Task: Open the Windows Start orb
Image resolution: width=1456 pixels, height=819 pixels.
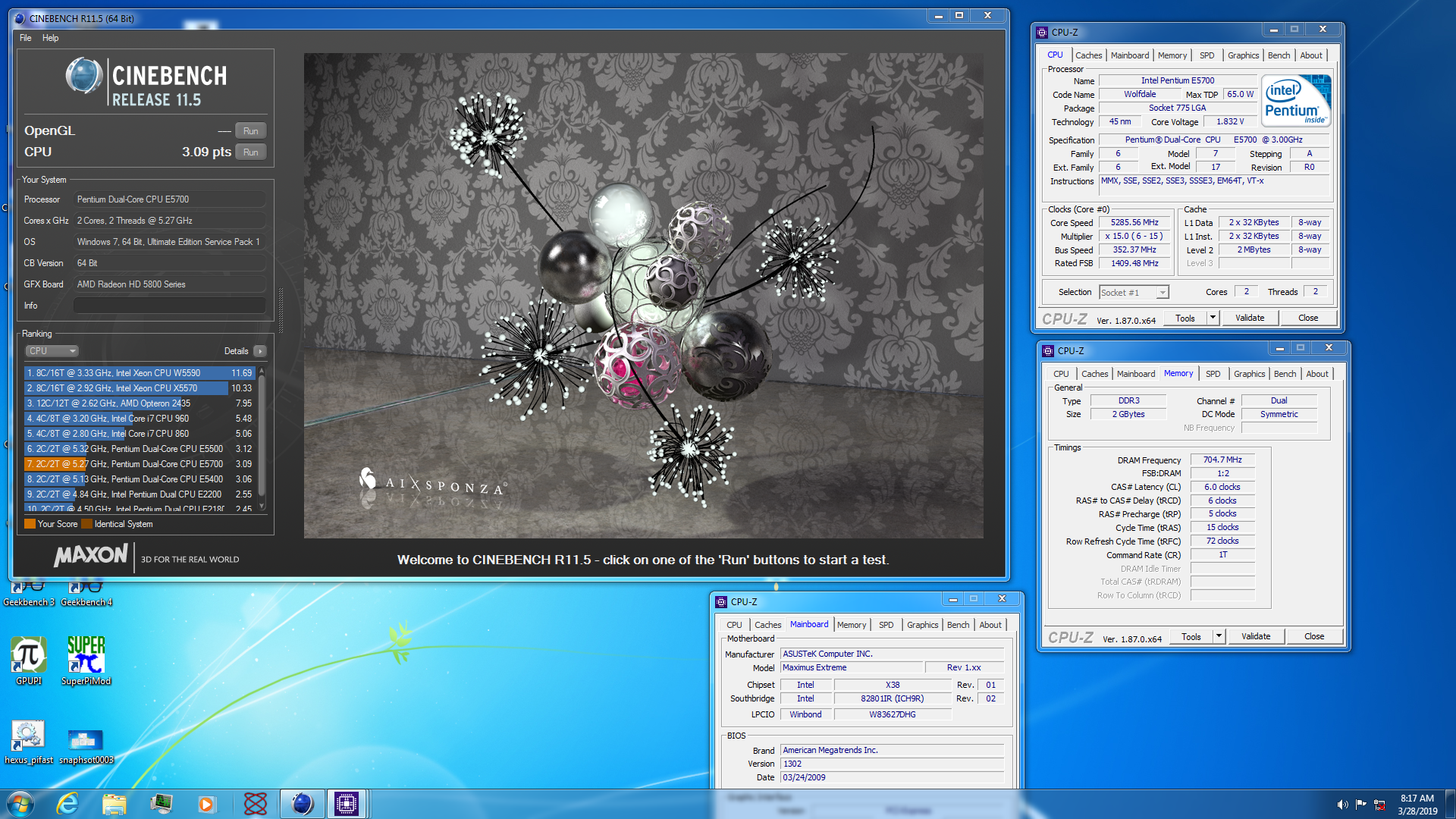Action: (20, 804)
